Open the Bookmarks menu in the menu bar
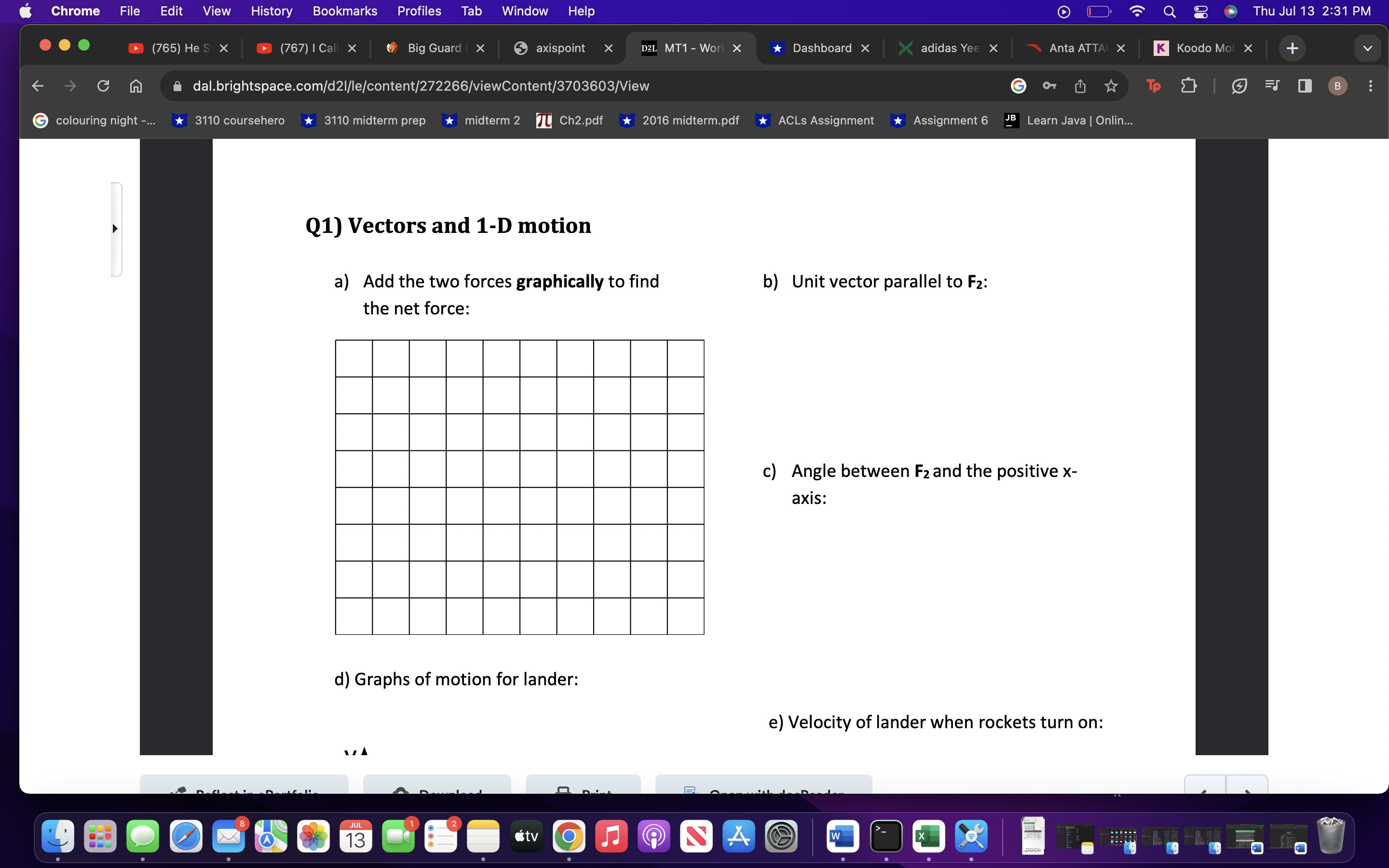Screen dimensions: 1389x868 pos(345,11)
